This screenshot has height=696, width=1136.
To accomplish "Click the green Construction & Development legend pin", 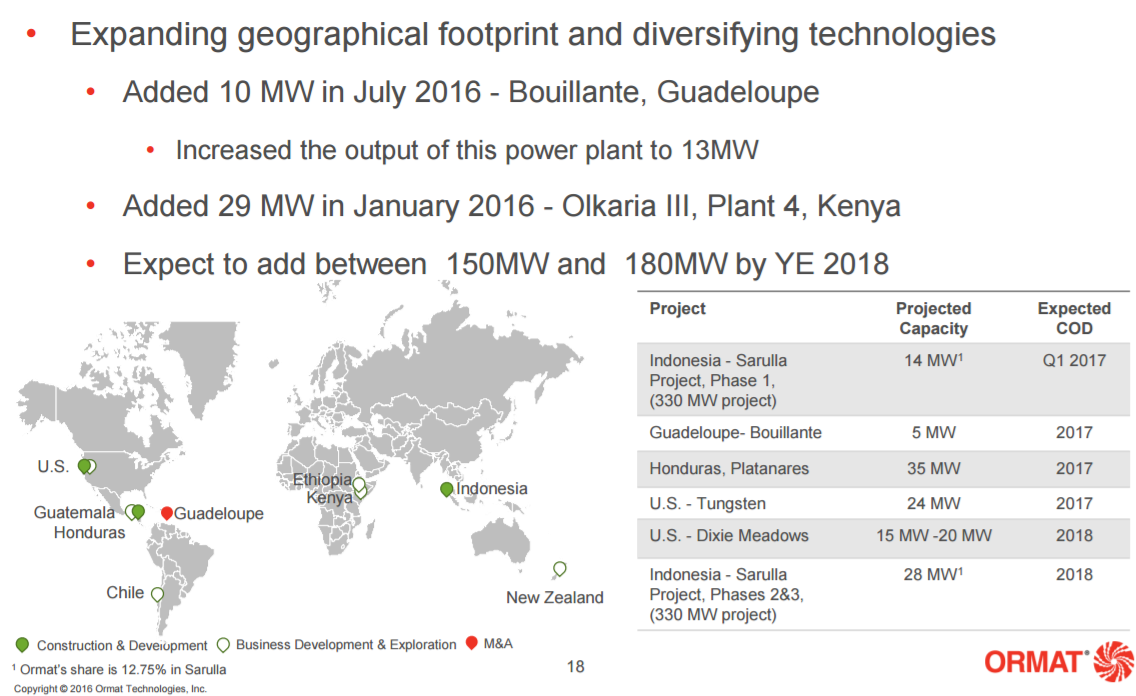I will pyautogui.click(x=22, y=644).
